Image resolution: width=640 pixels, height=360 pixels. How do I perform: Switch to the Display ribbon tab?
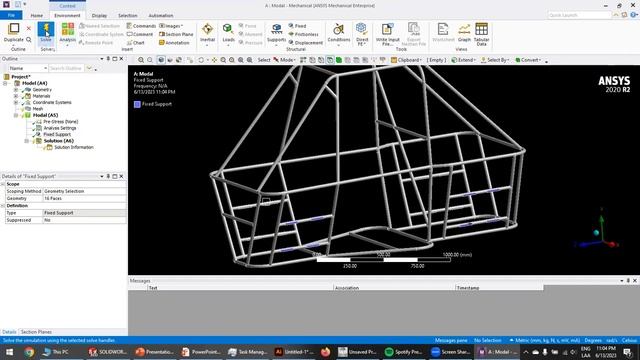pyautogui.click(x=99, y=16)
